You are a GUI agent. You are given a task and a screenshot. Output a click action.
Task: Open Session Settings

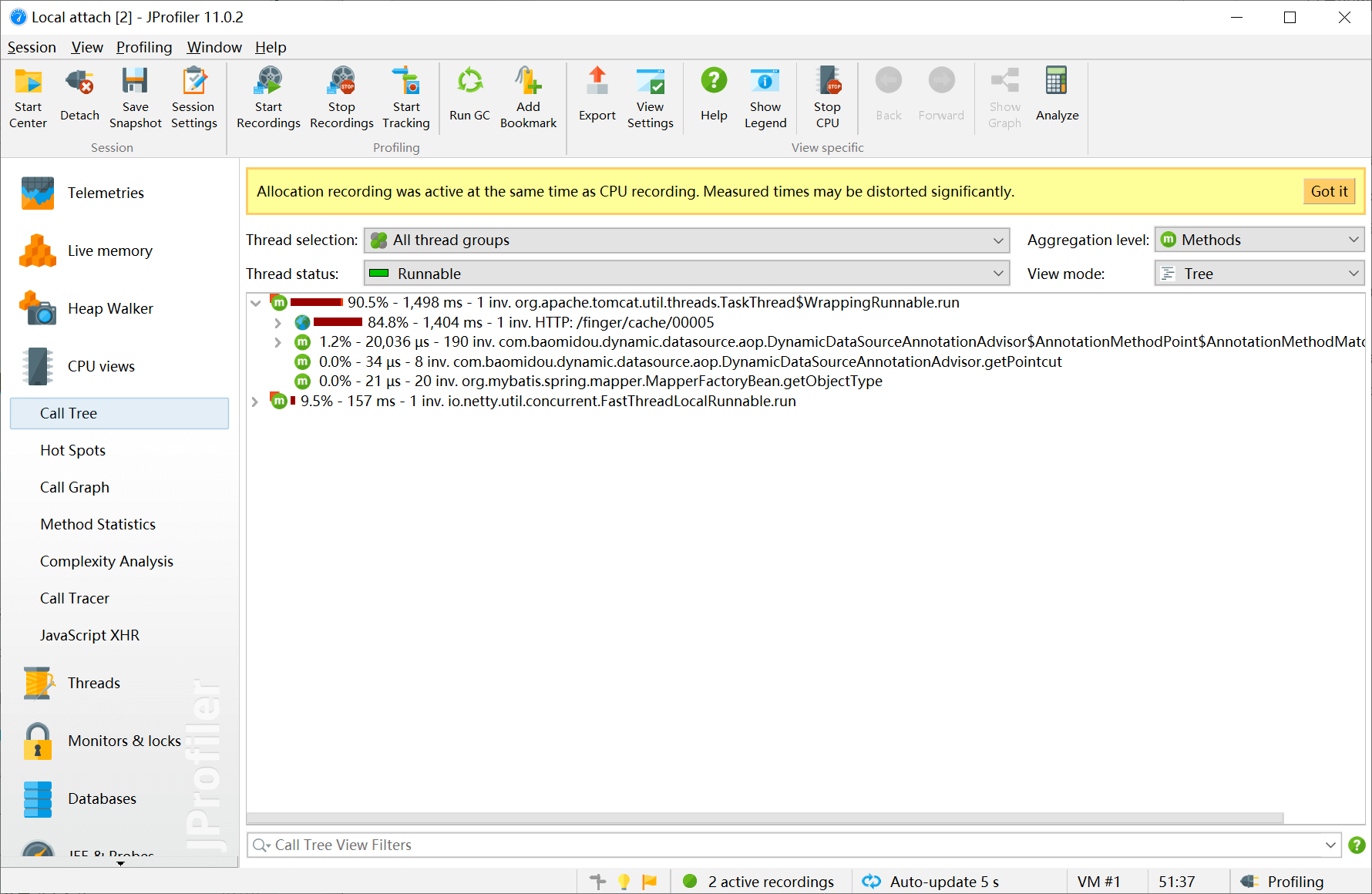pyautogui.click(x=194, y=99)
